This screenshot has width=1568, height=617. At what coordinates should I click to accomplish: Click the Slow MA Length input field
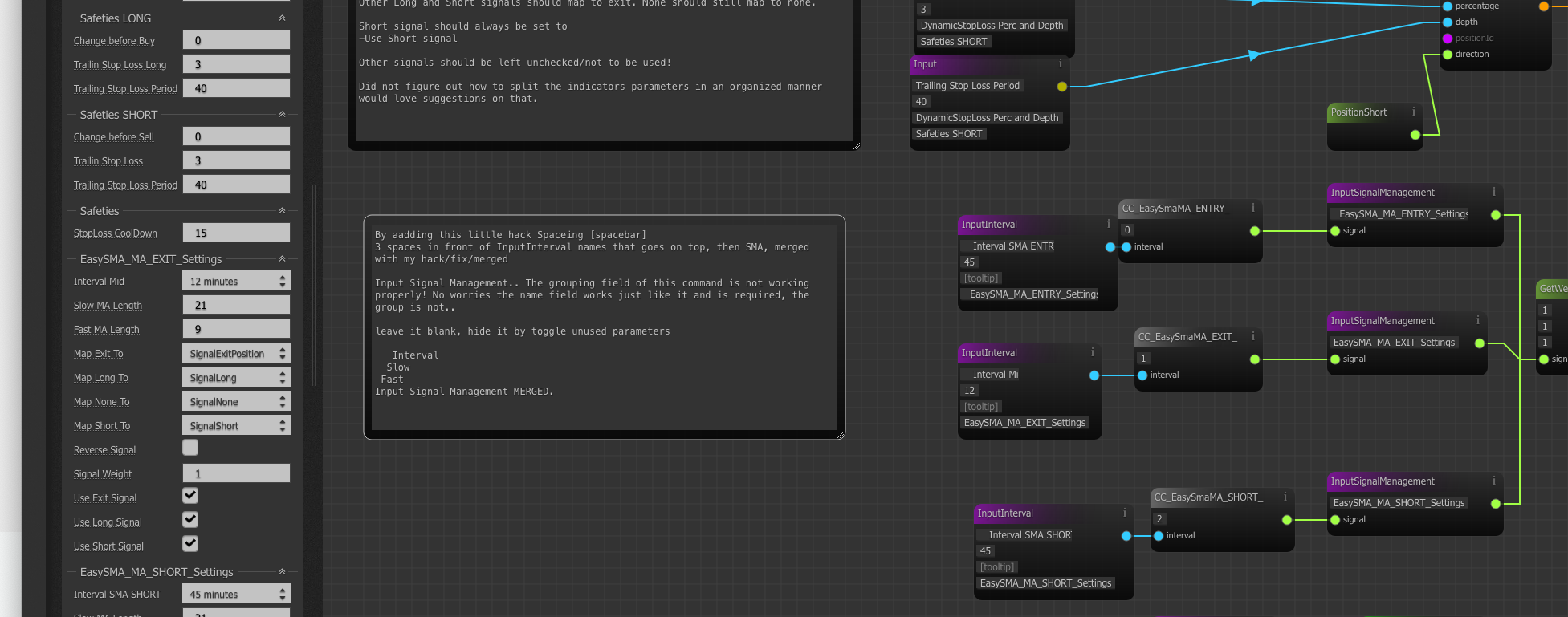pyautogui.click(x=236, y=306)
